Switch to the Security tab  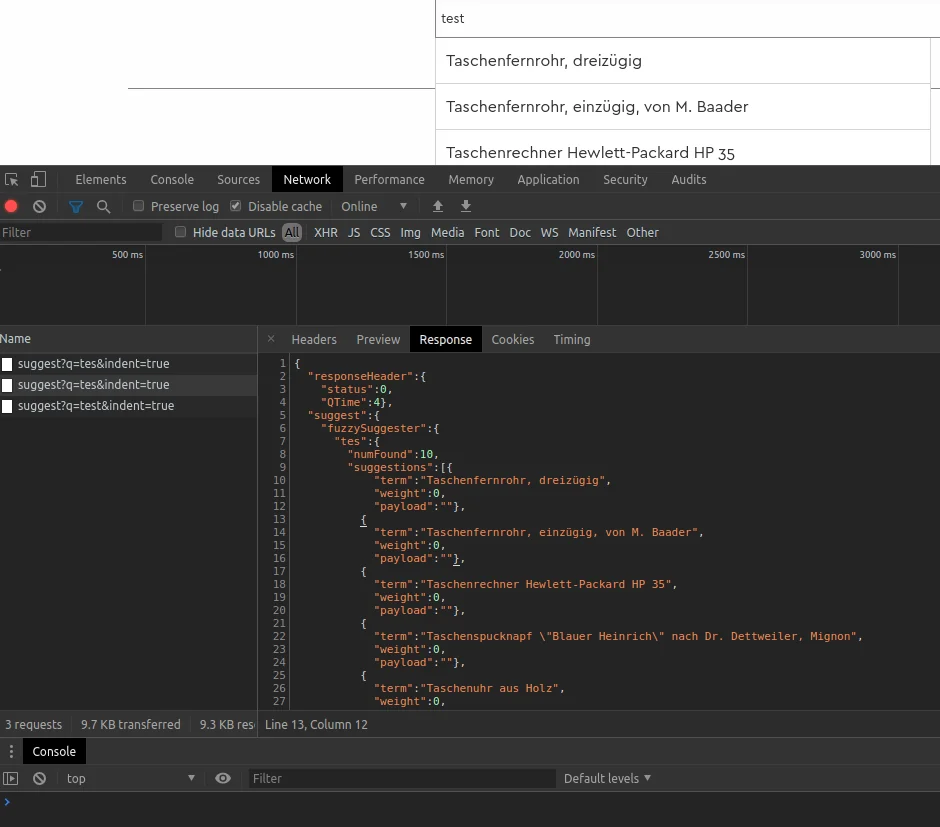(x=625, y=179)
